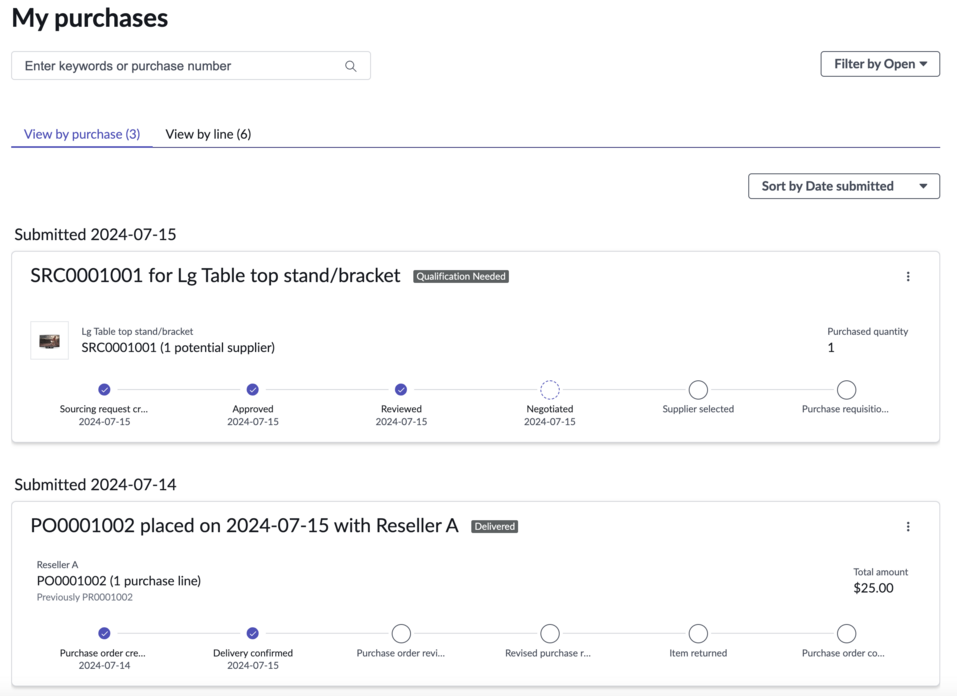Click the dashed Negotiated step circle
957x696 pixels.
pos(550,390)
